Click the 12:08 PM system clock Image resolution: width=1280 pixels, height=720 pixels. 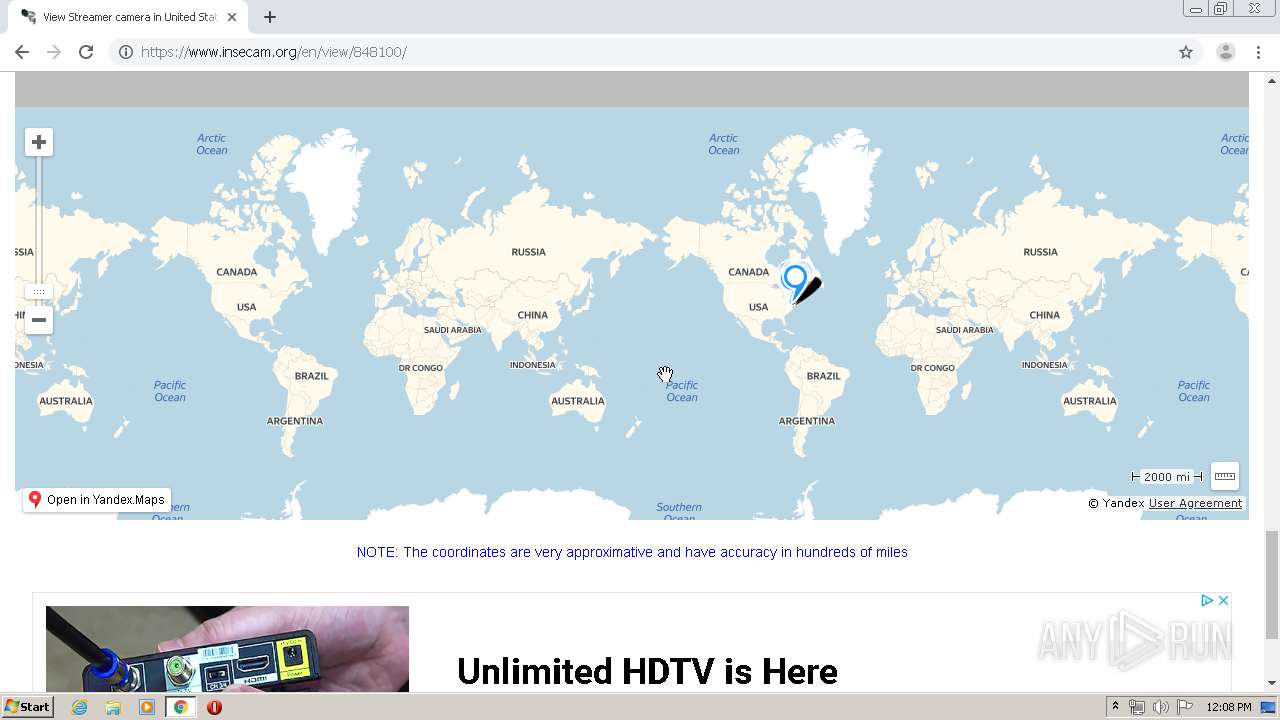point(1229,707)
